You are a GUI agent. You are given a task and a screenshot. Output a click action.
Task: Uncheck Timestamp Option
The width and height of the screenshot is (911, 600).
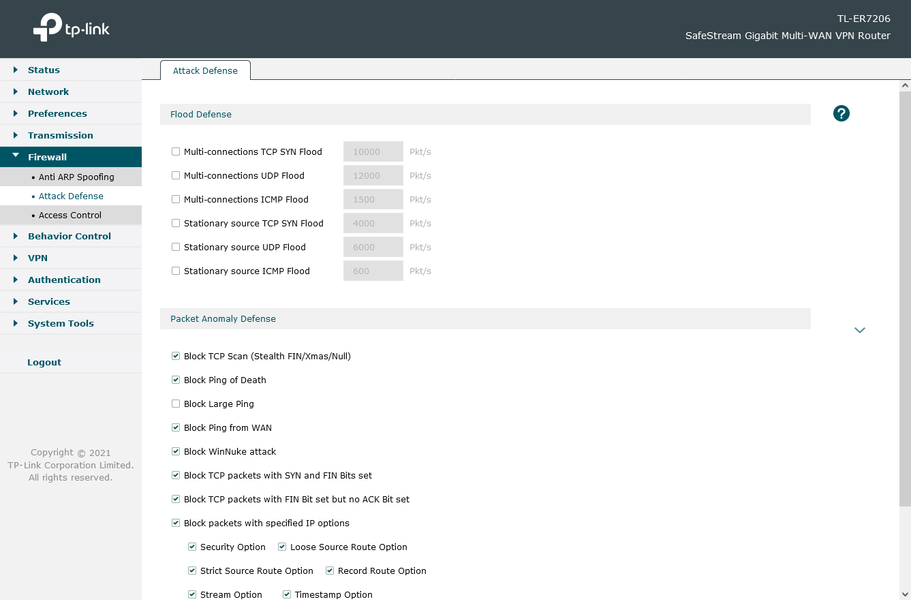point(286,594)
